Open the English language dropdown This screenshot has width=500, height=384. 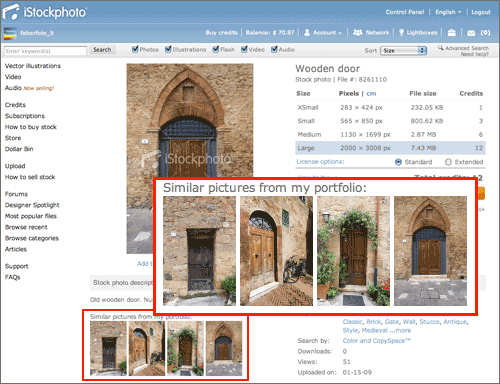click(448, 12)
